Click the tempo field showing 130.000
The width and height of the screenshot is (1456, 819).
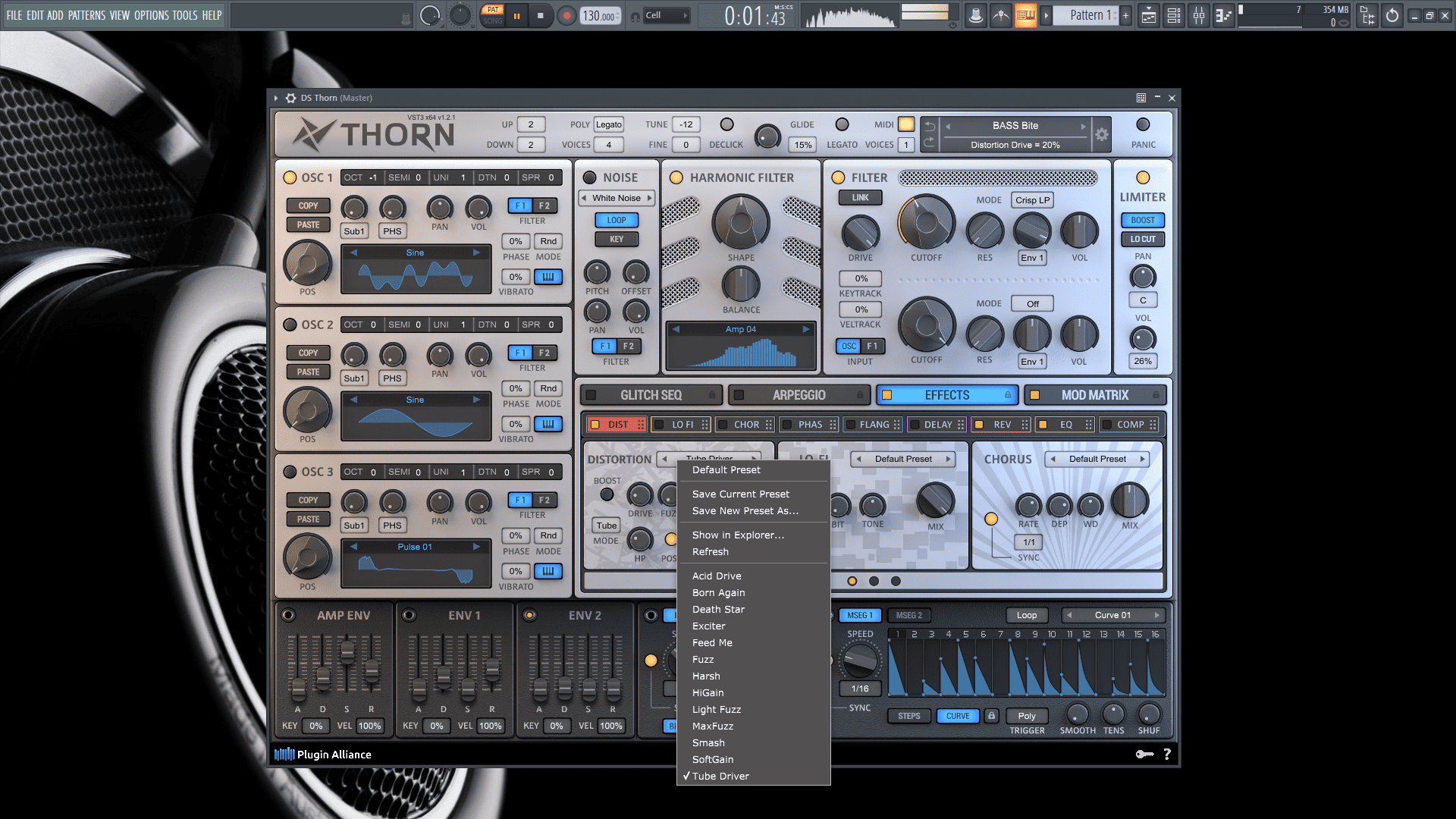[x=601, y=15]
